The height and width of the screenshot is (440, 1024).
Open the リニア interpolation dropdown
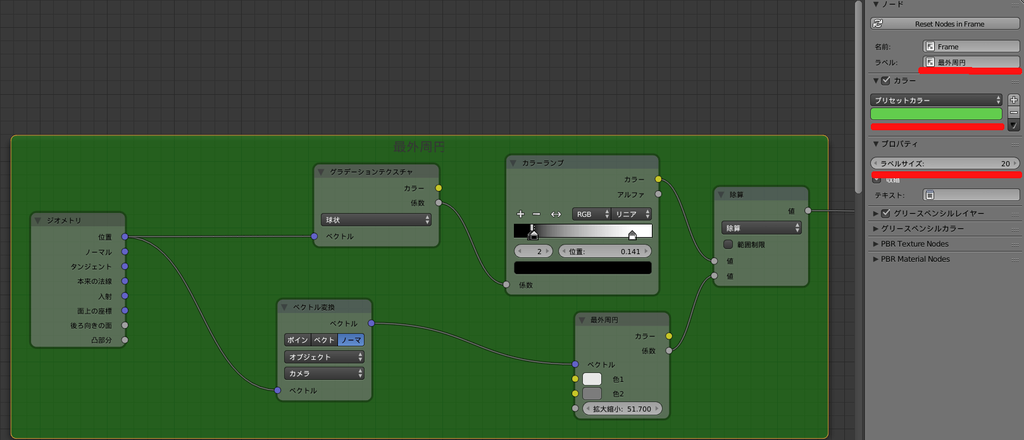click(x=632, y=213)
